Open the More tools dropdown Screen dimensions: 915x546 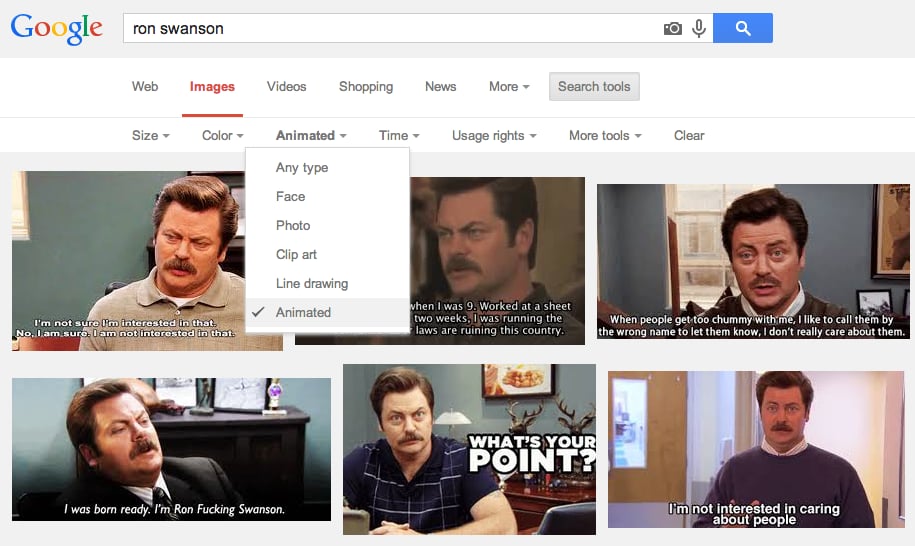[x=605, y=135]
